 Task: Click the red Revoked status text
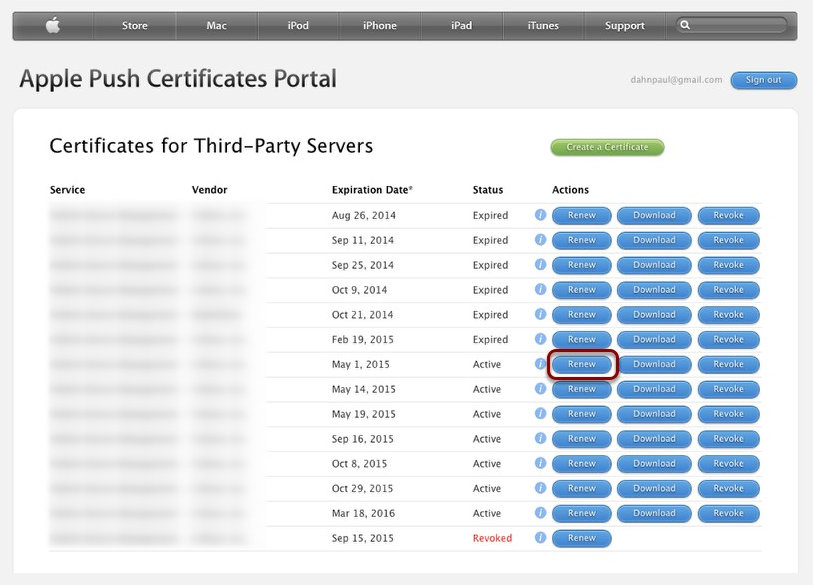click(492, 538)
